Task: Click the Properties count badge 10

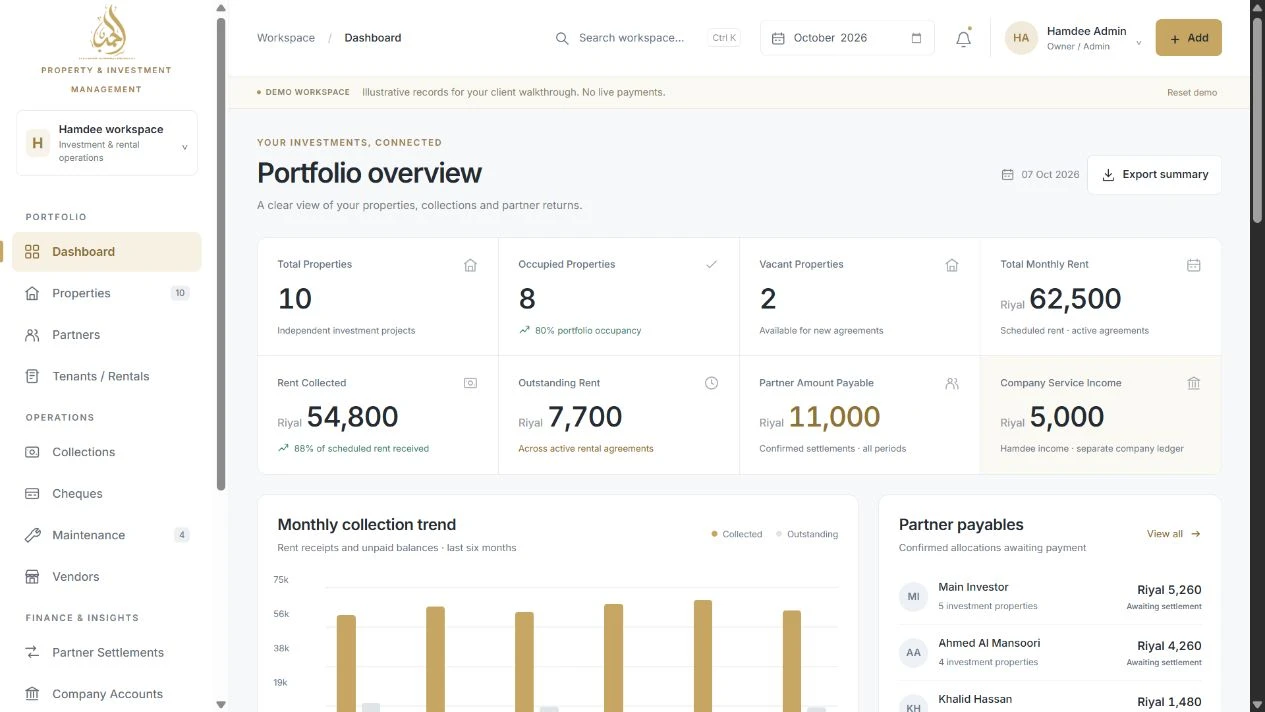Action: point(180,293)
